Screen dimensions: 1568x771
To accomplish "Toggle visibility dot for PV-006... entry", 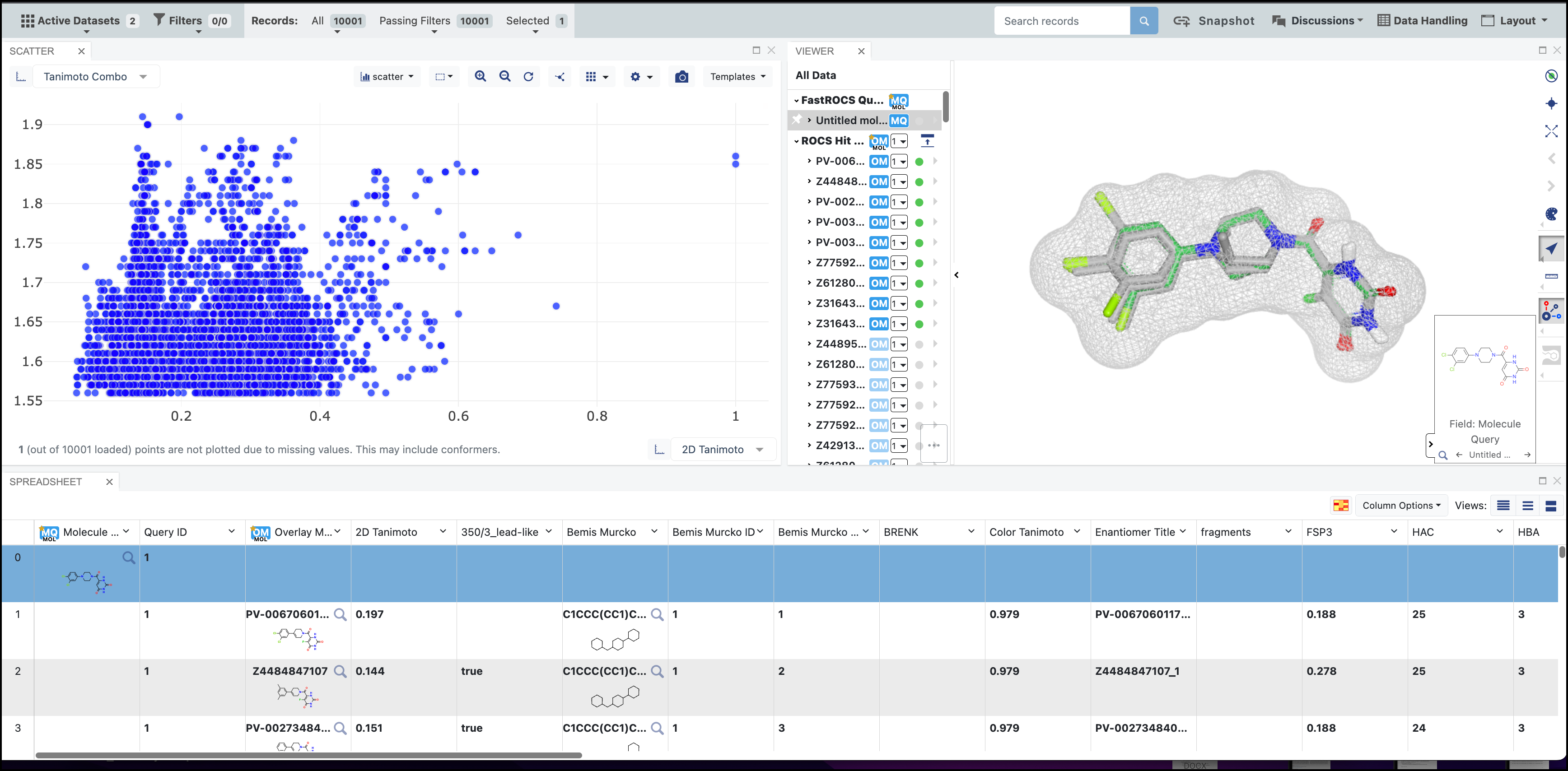I will [x=919, y=161].
